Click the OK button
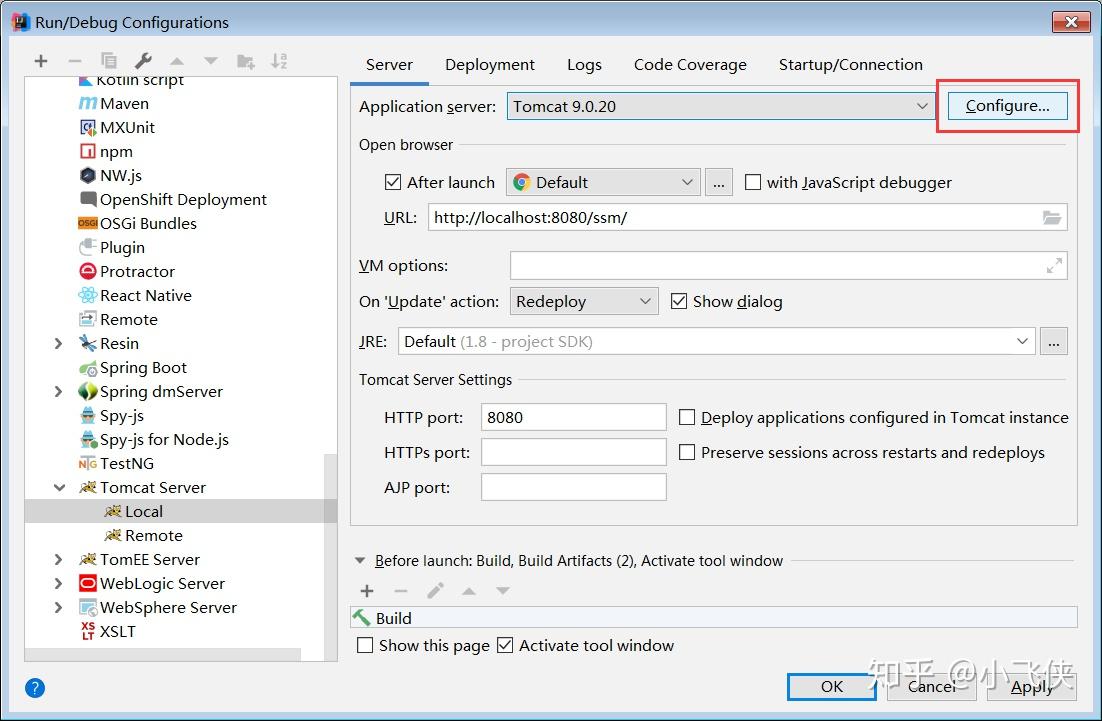The image size is (1102, 721). coord(831,687)
